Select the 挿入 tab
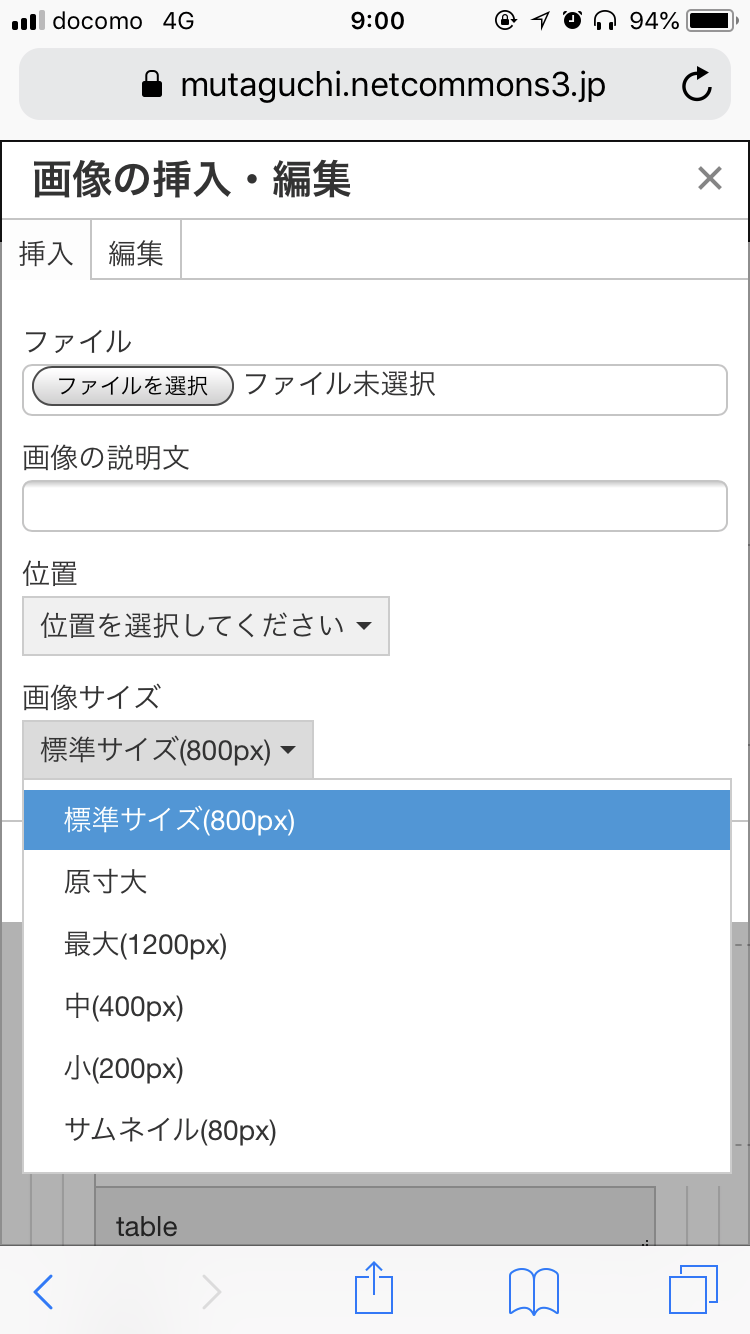The image size is (750, 1334). pos(45,253)
